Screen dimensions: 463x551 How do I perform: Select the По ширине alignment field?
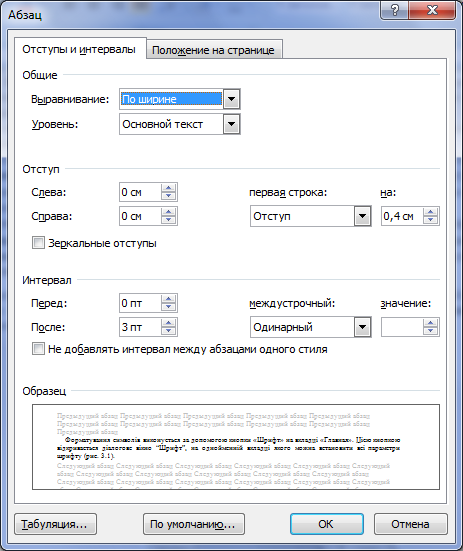[171, 99]
